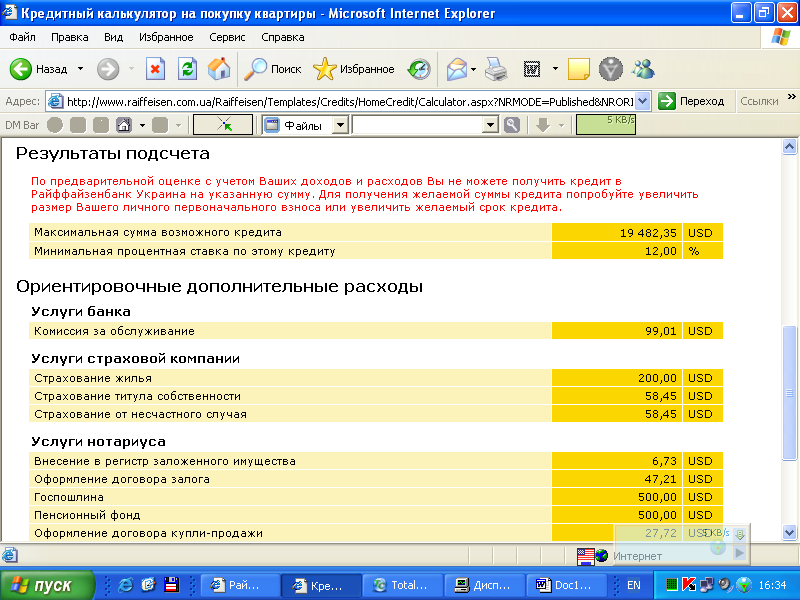Expand the Mail button dropdown arrow
The image size is (800, 600).
coord(473,69)
